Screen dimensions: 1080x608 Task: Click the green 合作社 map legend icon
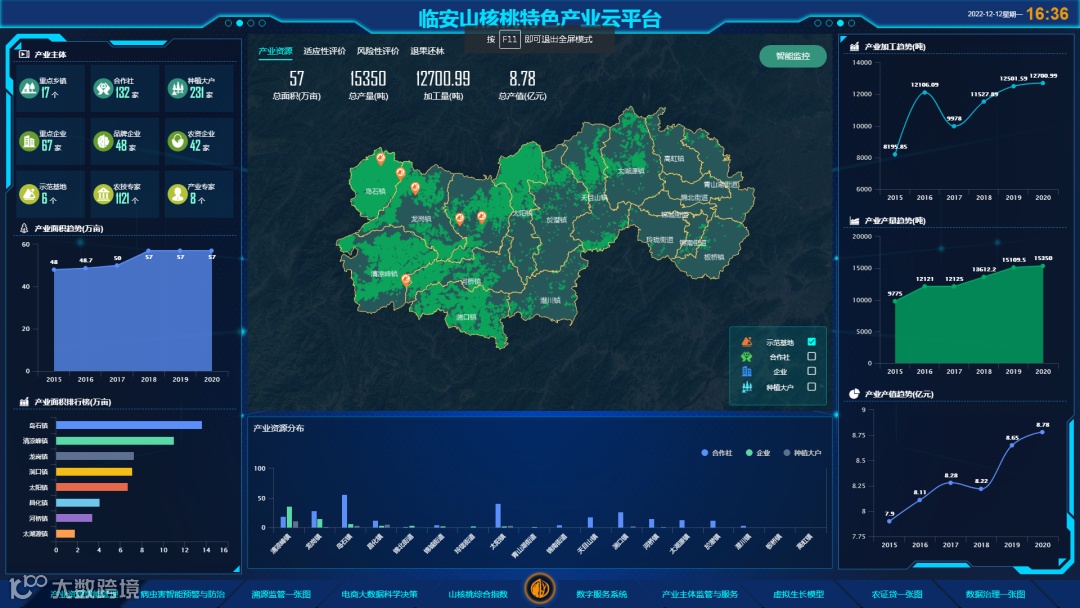[747, 357]
